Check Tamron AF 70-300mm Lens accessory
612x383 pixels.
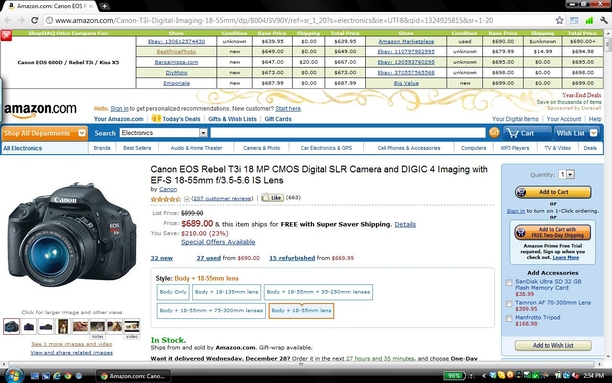click(x=509, y=303)
